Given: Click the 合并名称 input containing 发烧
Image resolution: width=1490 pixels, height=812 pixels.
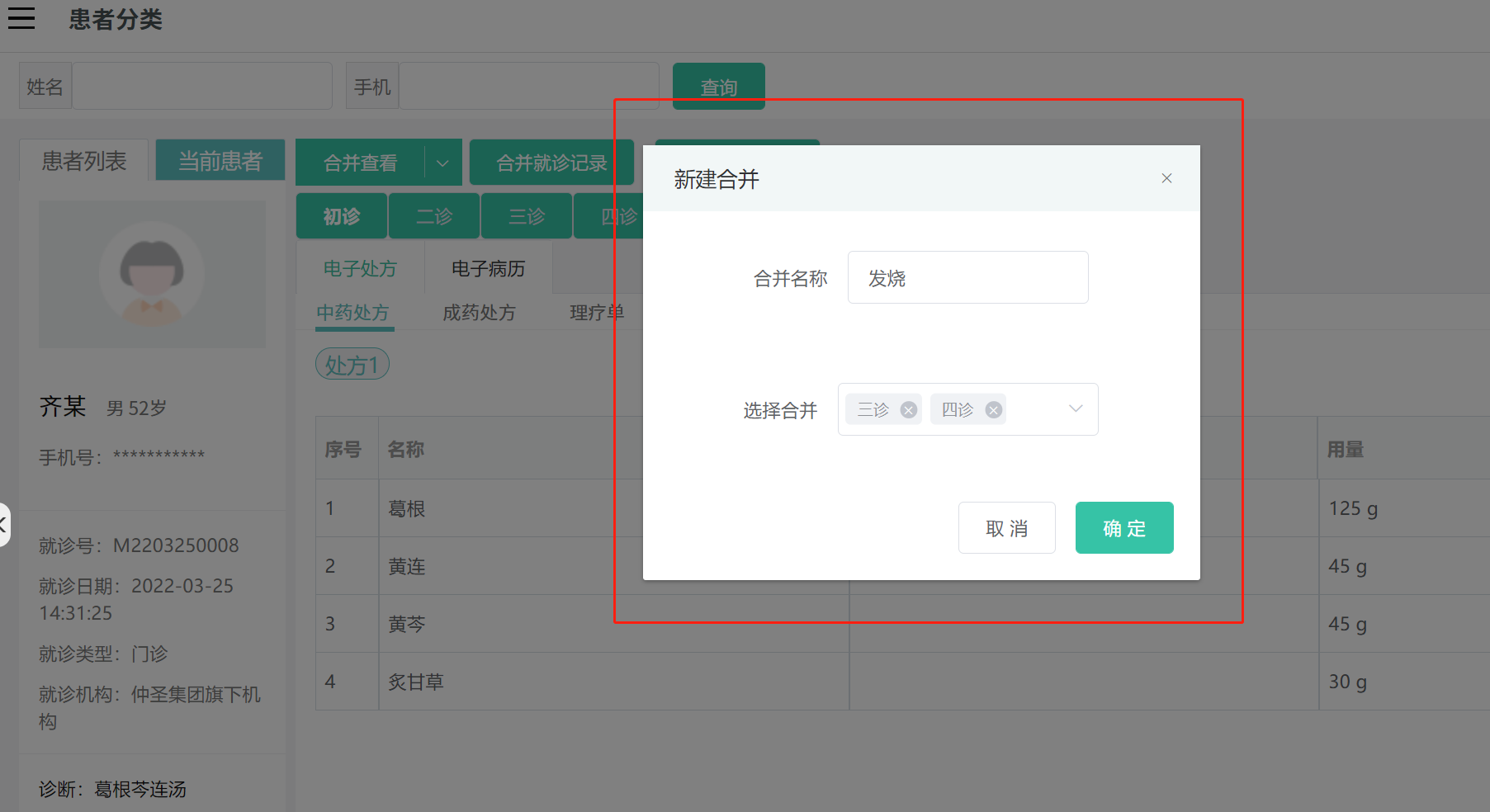Looking at the screenshot, I should click(967, 277).
